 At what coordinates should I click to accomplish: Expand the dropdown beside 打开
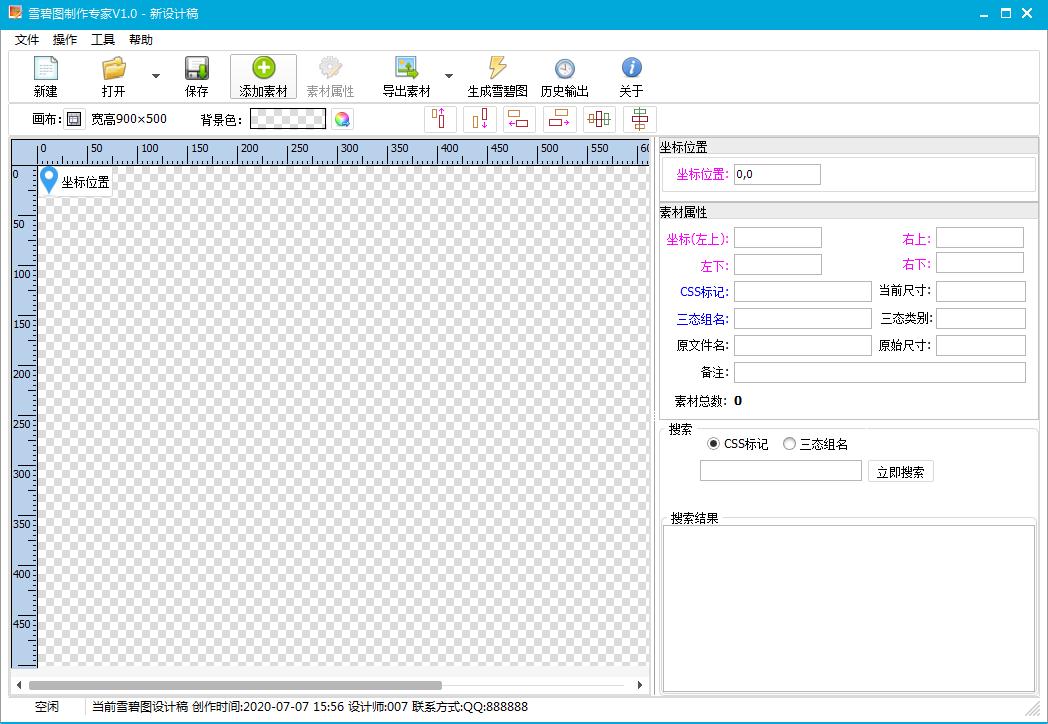[155, 76]
